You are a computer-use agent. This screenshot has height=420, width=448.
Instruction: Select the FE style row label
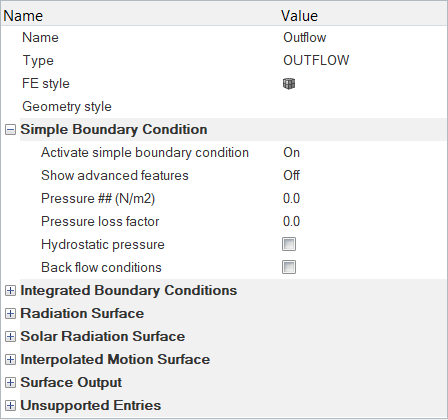click(x=46, y=83)
